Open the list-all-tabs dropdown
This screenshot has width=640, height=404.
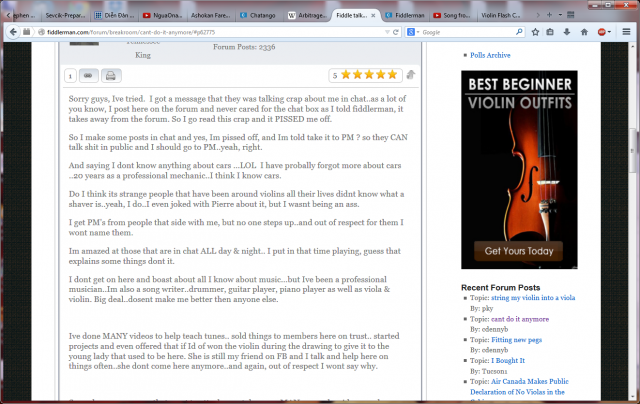(x=560, y=15)
